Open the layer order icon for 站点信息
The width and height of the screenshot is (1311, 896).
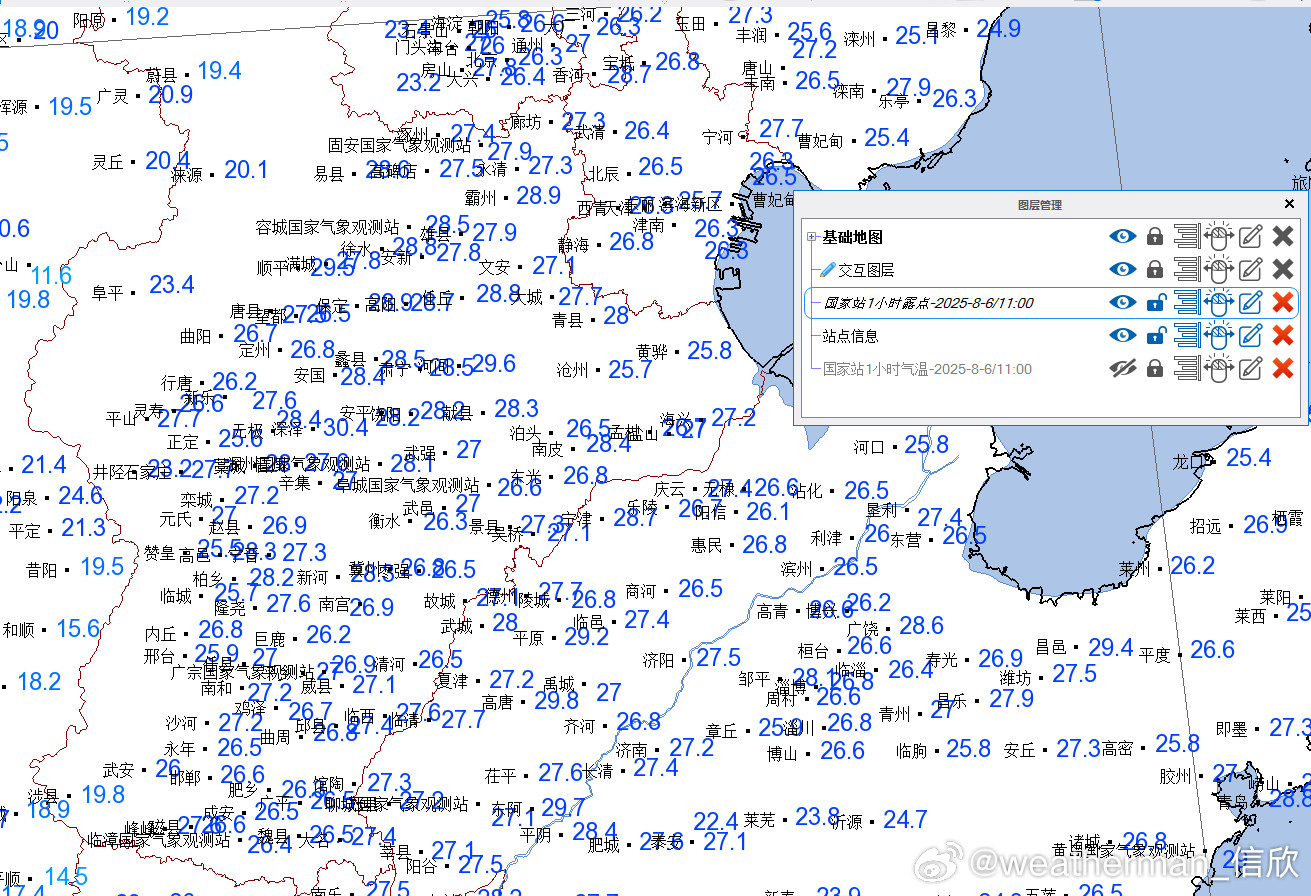coord(1186,336)
